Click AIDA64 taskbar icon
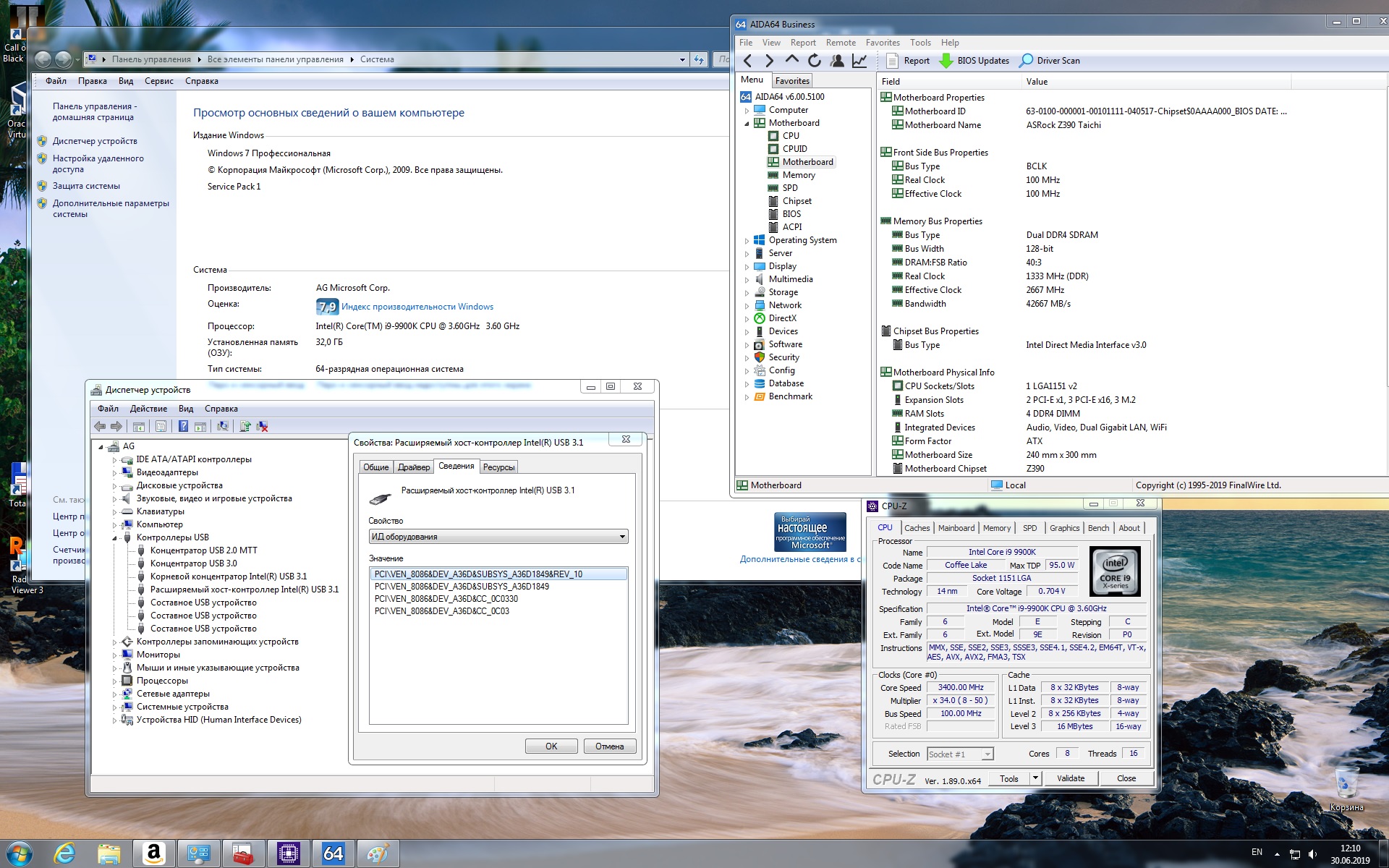The image size is (1389, 868). (x=332, y=854)
